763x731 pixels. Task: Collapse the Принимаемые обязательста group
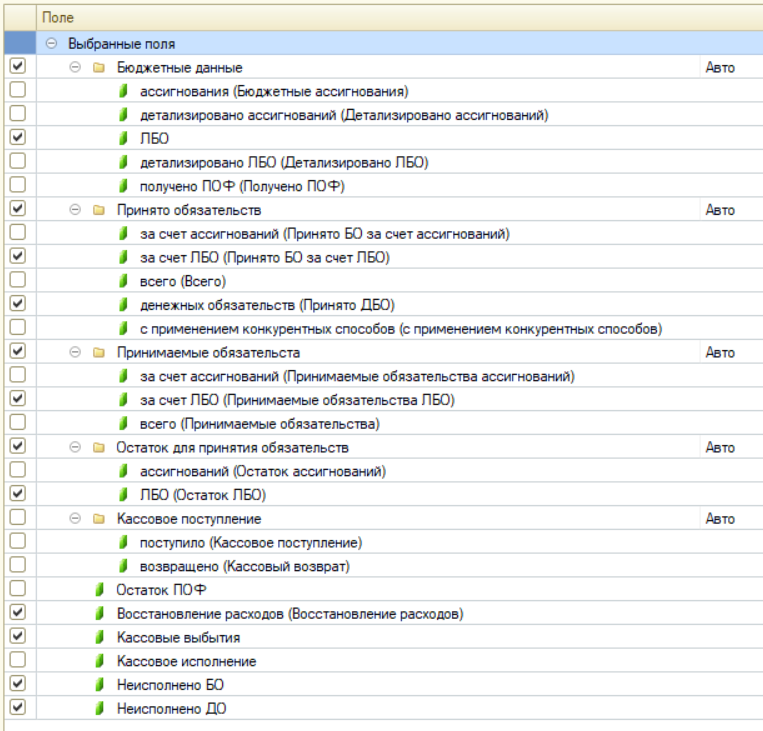(x=75, y=353)
